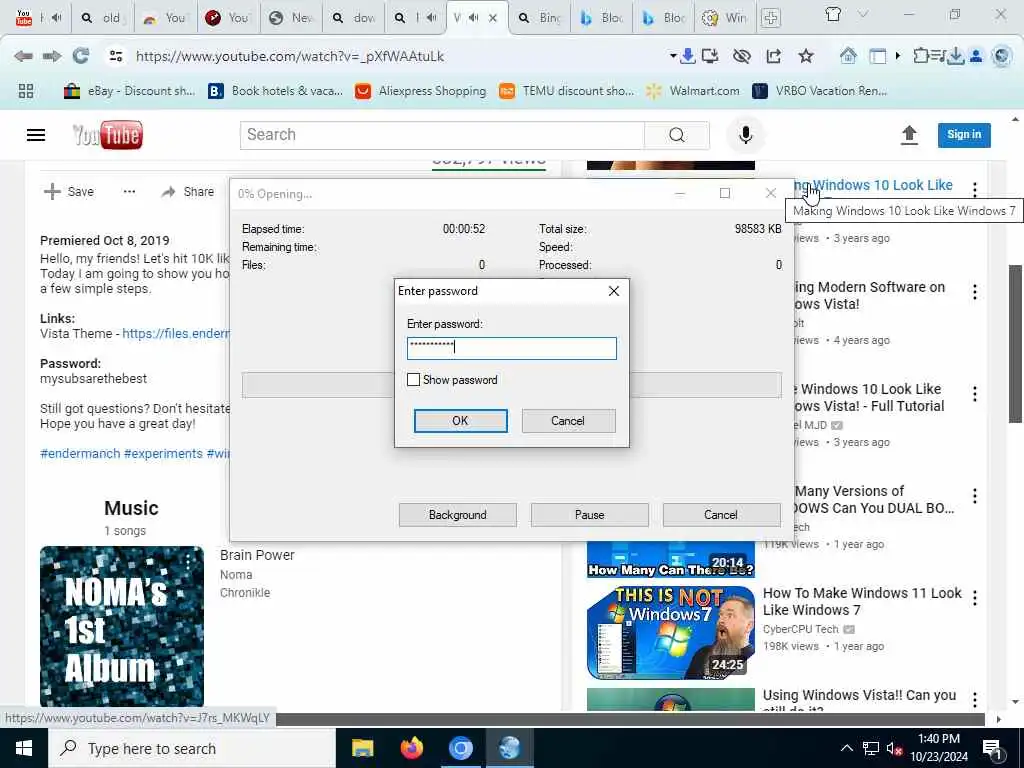Click the share page icon in address bar
The height and width of the screenshot is (768, 1024).
tap(773, 56)
